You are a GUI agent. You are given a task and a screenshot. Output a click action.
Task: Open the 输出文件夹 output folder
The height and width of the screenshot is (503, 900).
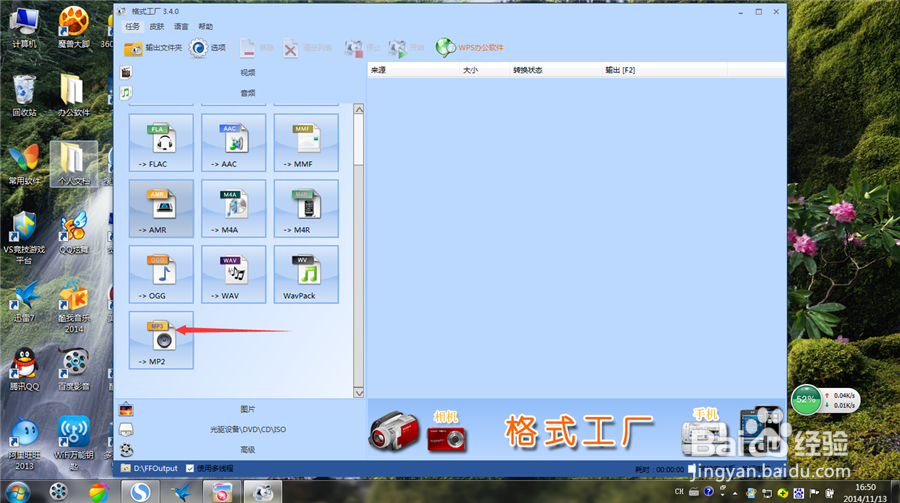click(153, 48)
